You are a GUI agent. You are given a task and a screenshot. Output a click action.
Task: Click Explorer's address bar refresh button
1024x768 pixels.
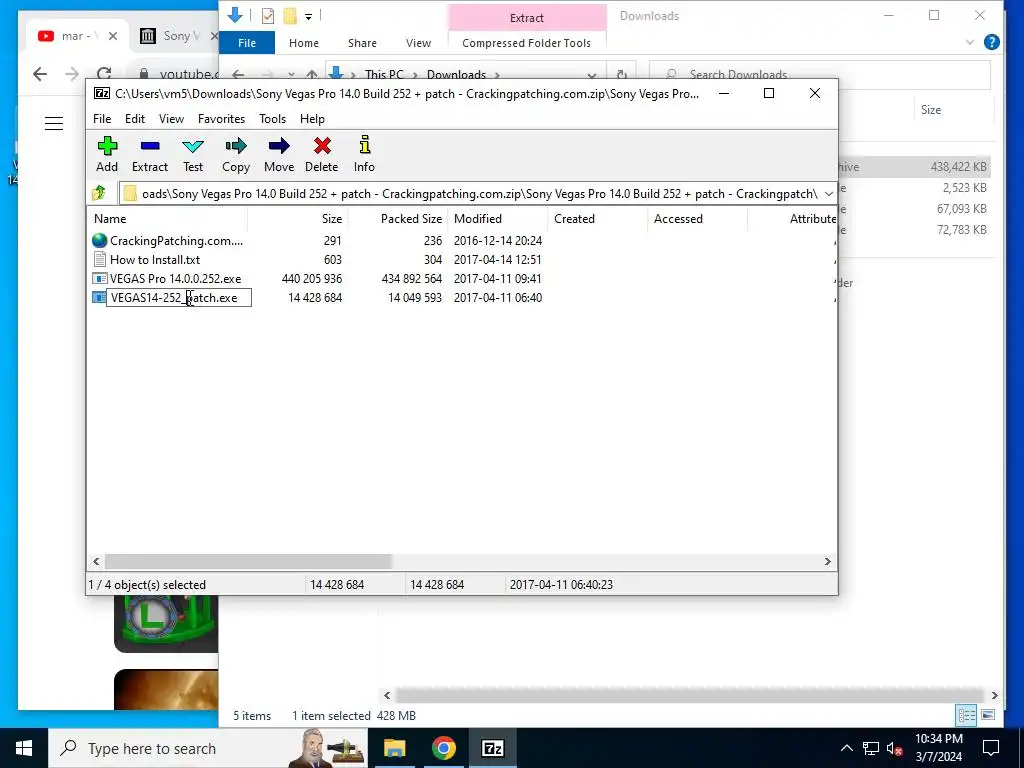point(622,74)
